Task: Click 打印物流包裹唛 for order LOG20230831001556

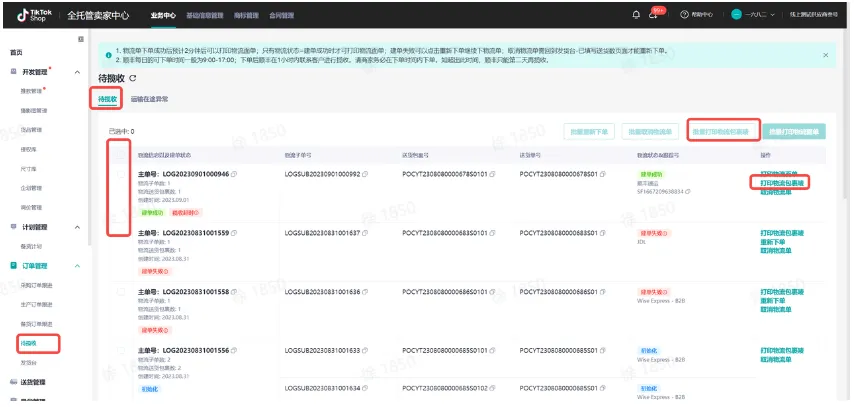Action: pos(782,350)
